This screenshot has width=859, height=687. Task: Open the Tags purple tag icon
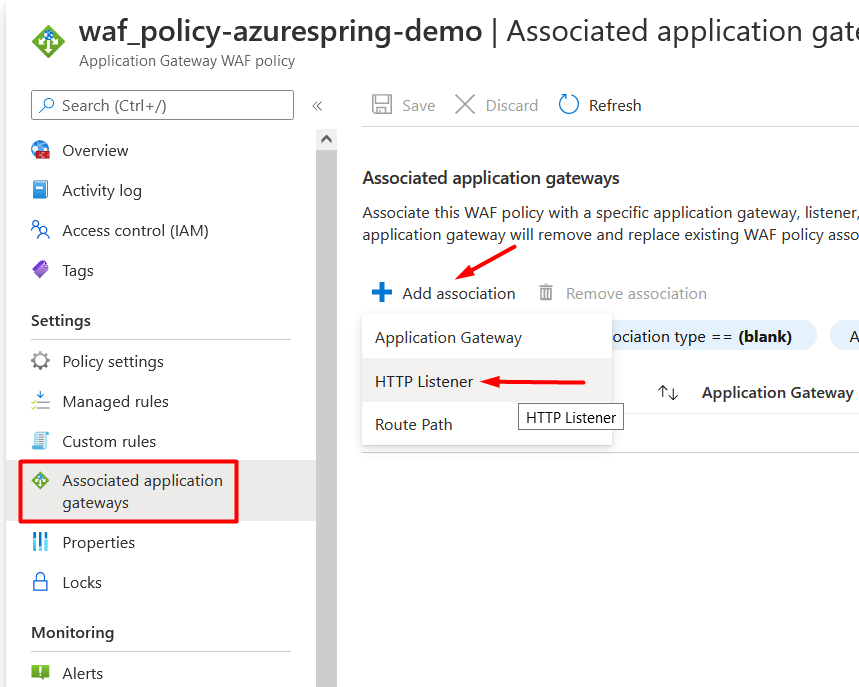click(41, 270)
